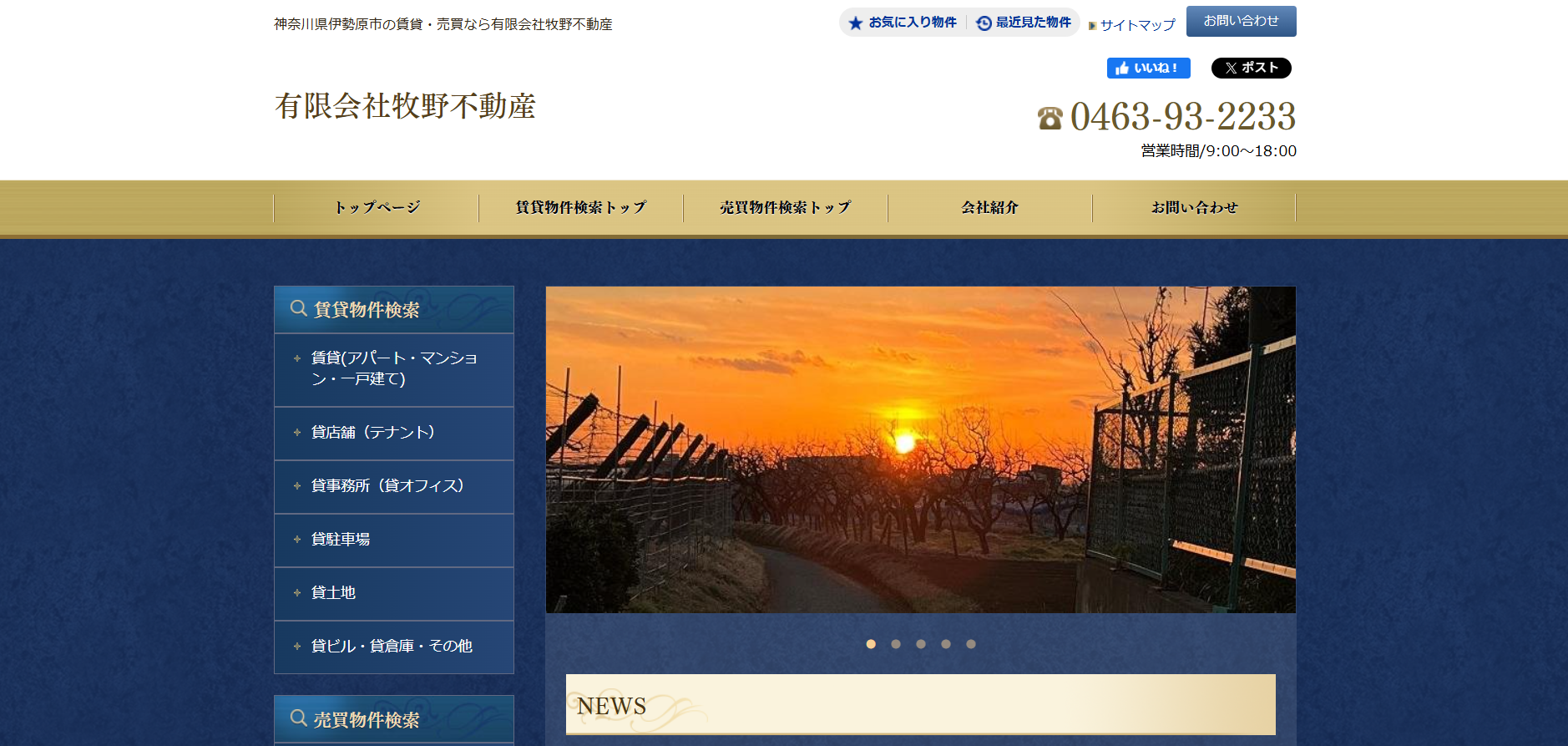1568x746 pixels.
Task: Select 貸事務所（貸オフィス） sidebar item
Action: 394,486
